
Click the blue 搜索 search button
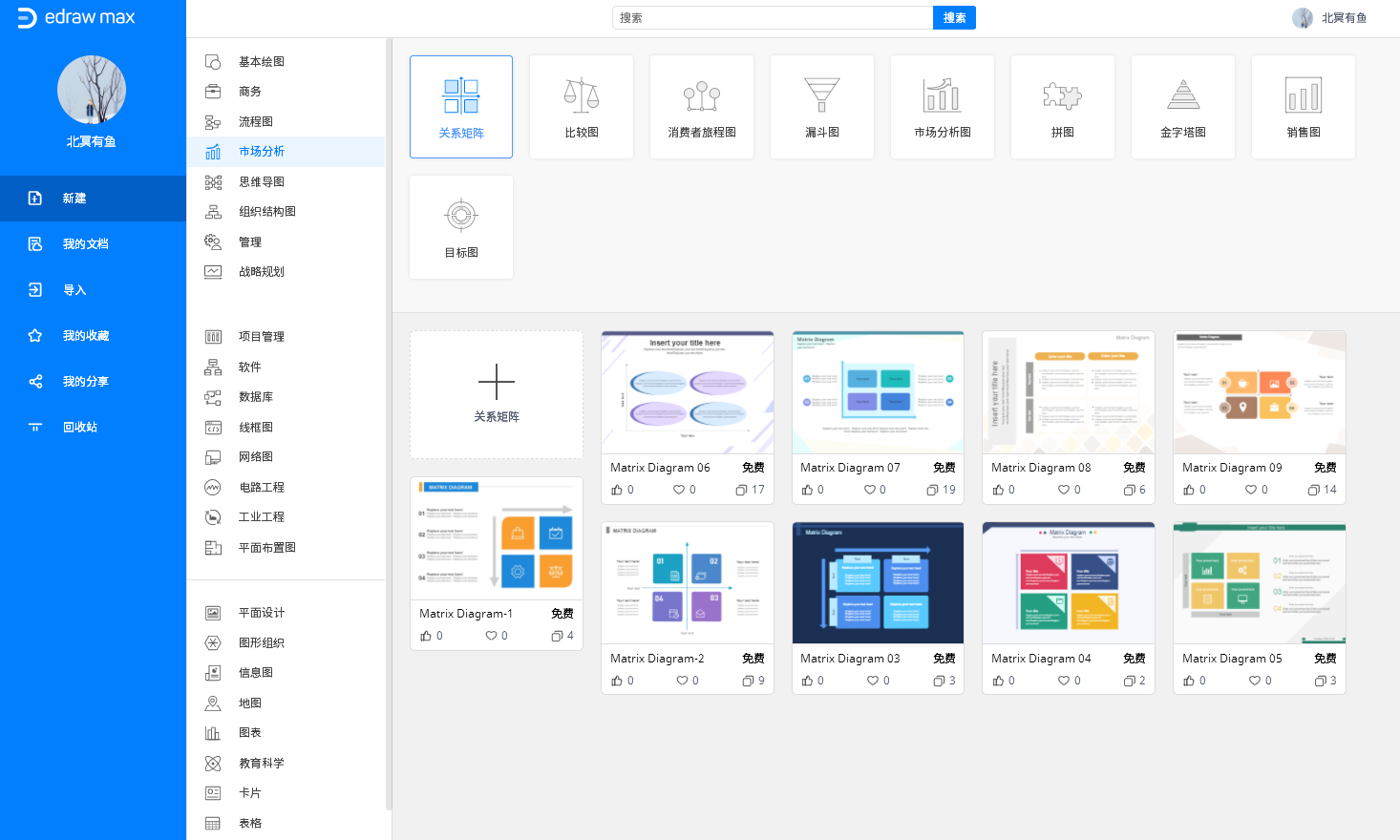[x=954, y=18]
